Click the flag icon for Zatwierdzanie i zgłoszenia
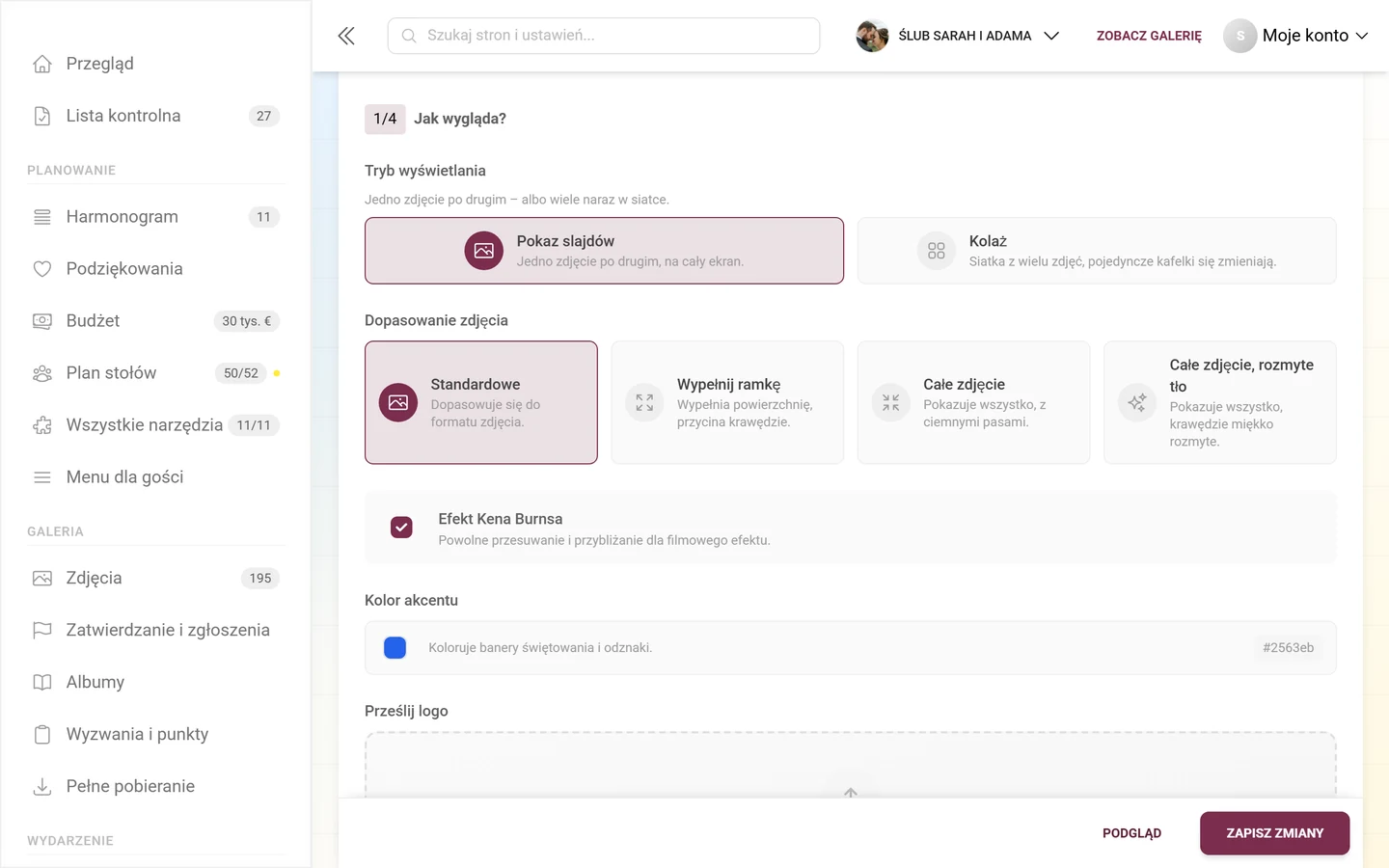This screenshot has height=868, width=1389. [42, 631]
